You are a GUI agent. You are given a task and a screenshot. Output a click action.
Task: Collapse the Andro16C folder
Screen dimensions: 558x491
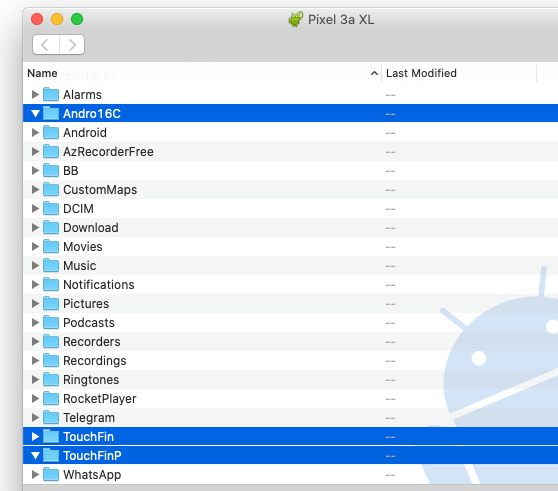click(35, 113)
